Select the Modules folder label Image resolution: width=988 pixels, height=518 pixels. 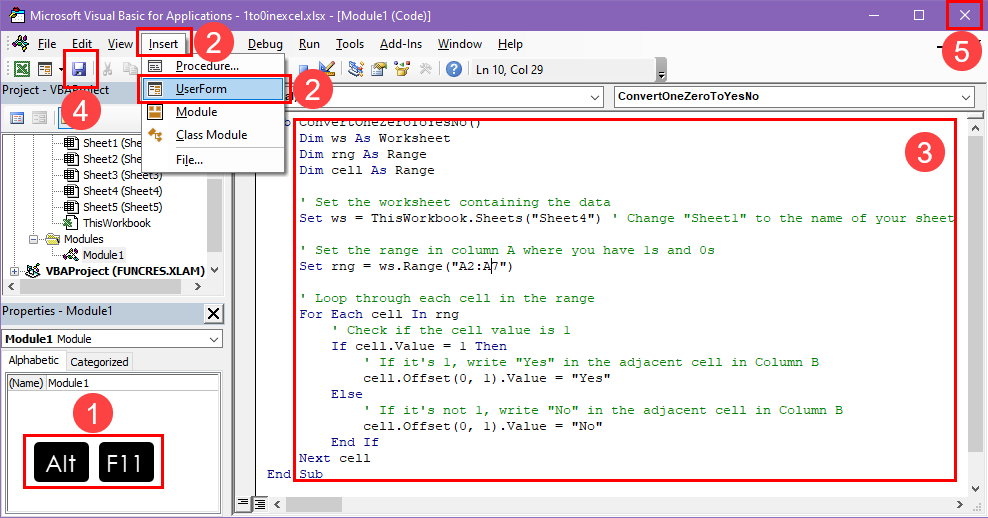[83, 239]
